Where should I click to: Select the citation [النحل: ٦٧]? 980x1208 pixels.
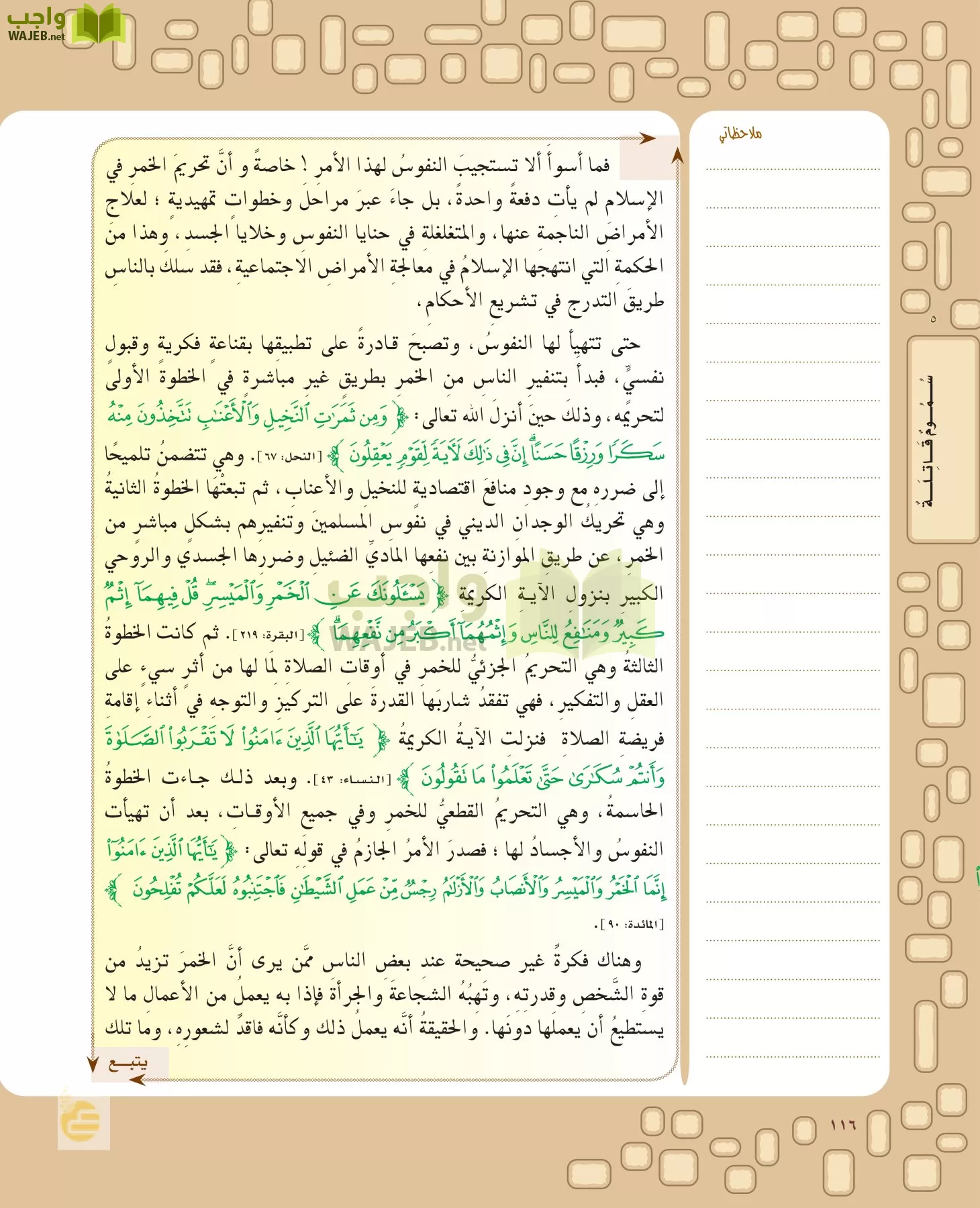291,456
